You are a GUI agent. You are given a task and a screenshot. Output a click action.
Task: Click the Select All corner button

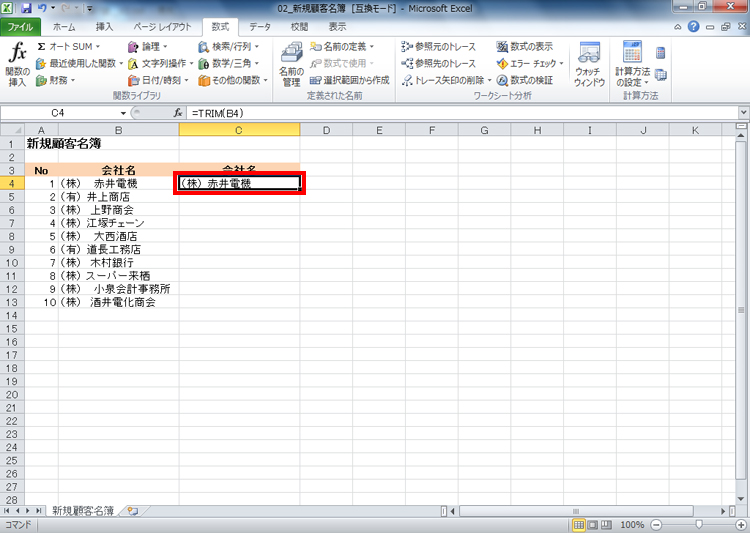point(12,130)
